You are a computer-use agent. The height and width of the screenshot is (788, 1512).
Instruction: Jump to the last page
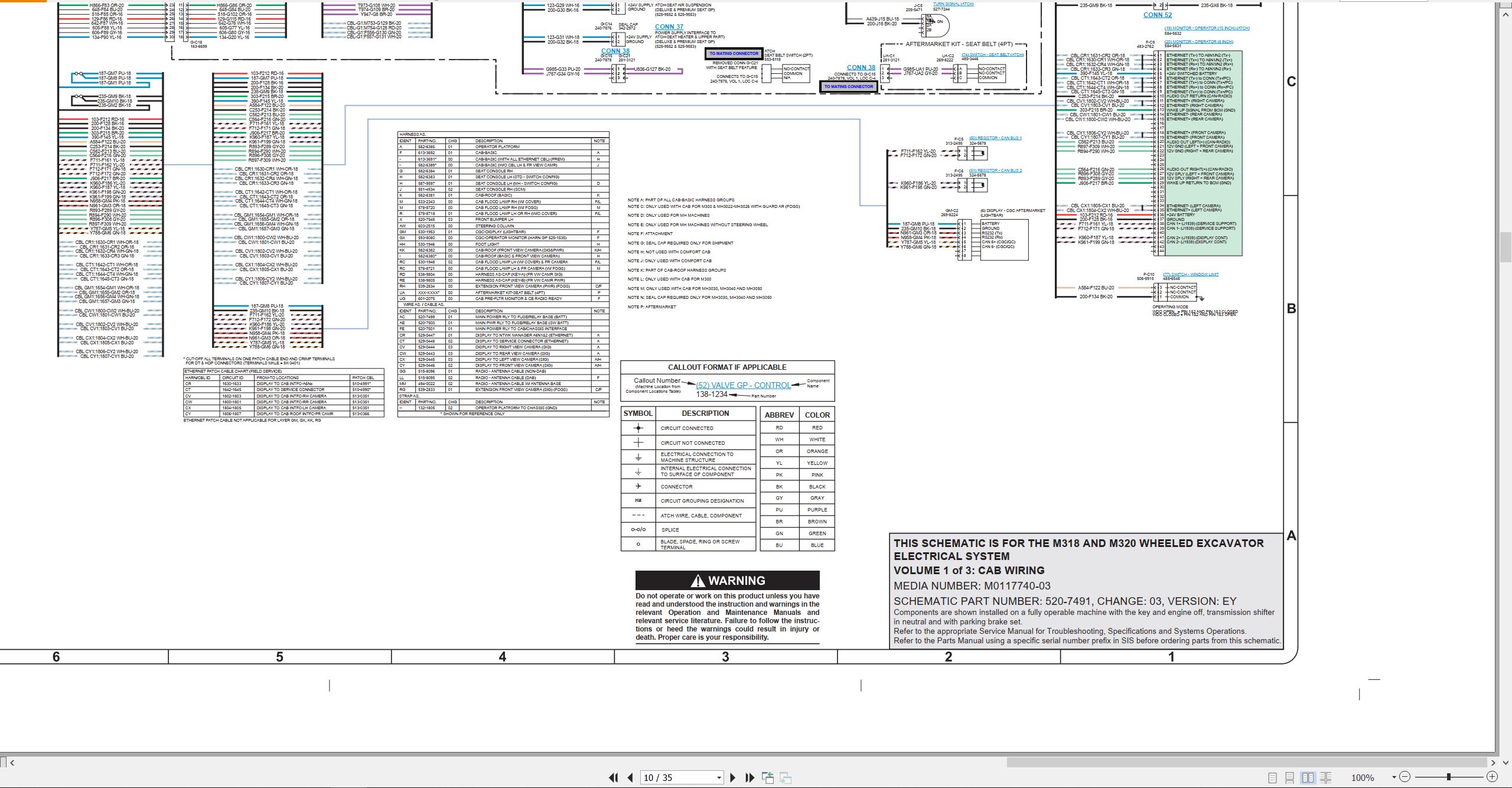coord(750,777)
